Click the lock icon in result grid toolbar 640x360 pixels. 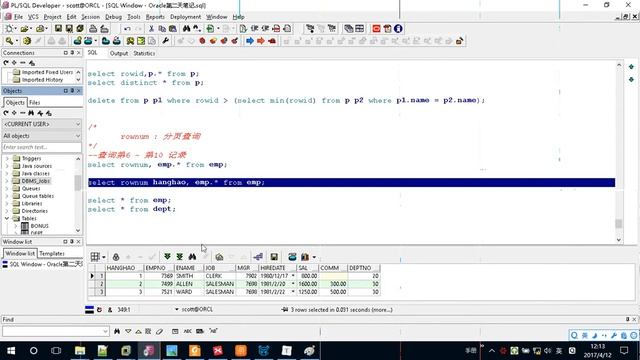click(x=116, y=257)
